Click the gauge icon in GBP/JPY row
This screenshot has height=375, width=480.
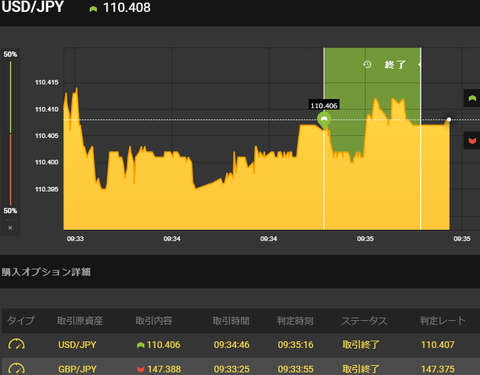(x=16, y=369)
